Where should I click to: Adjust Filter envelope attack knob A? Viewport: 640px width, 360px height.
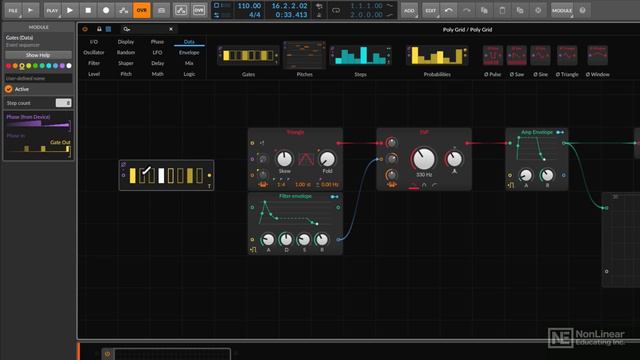pos(268,240)
